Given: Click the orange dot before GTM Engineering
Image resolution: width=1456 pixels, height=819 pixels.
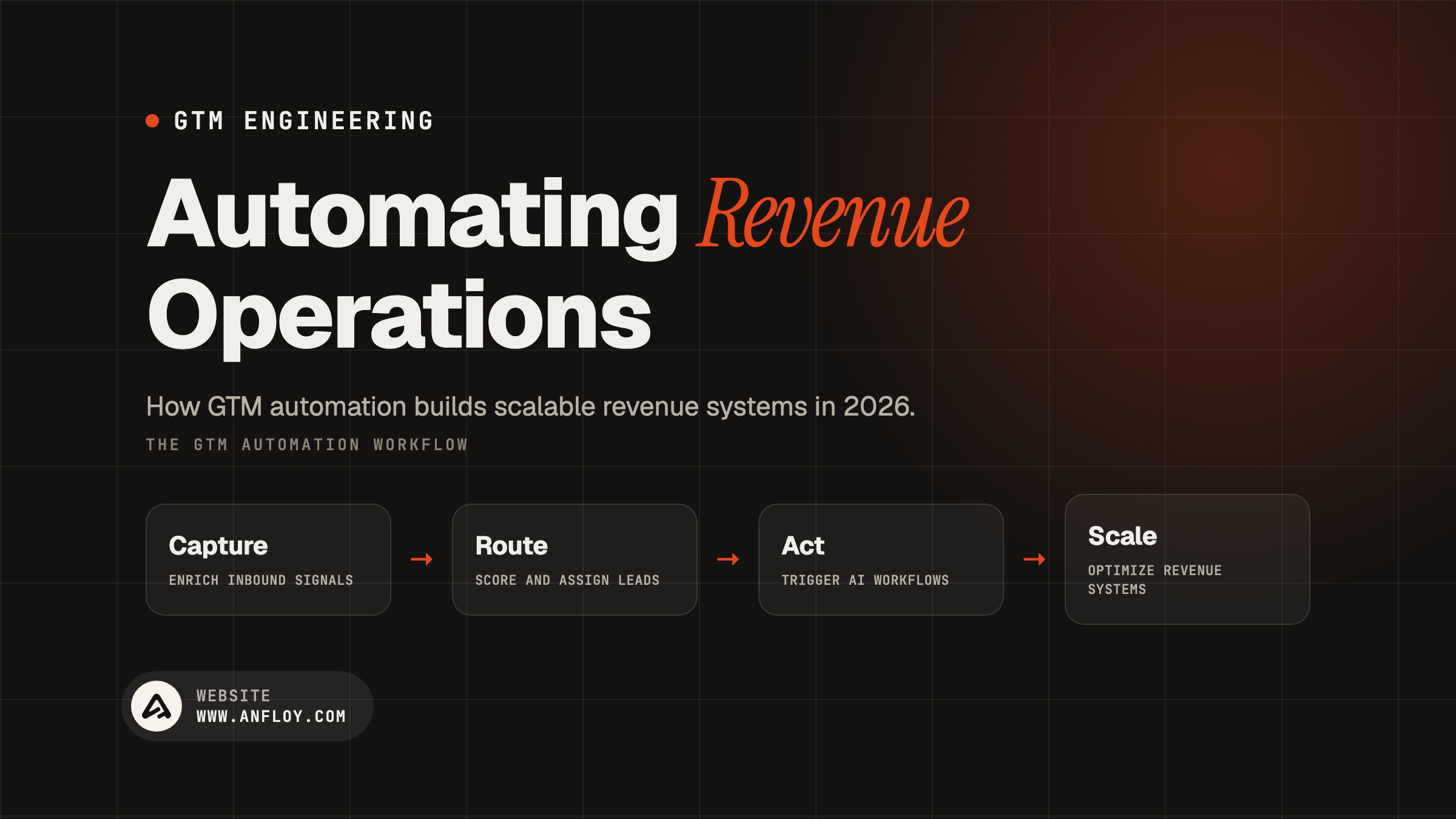Looking at the screenshot, I should click(152, 121).
